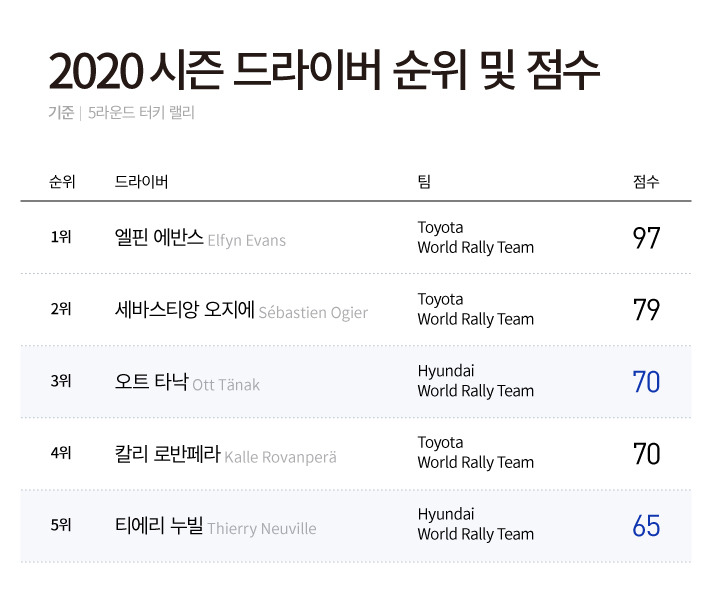Click the score 97 for Elfyn Evans
The height and width of the screenshot is (600, 712).
pos(646,238)
